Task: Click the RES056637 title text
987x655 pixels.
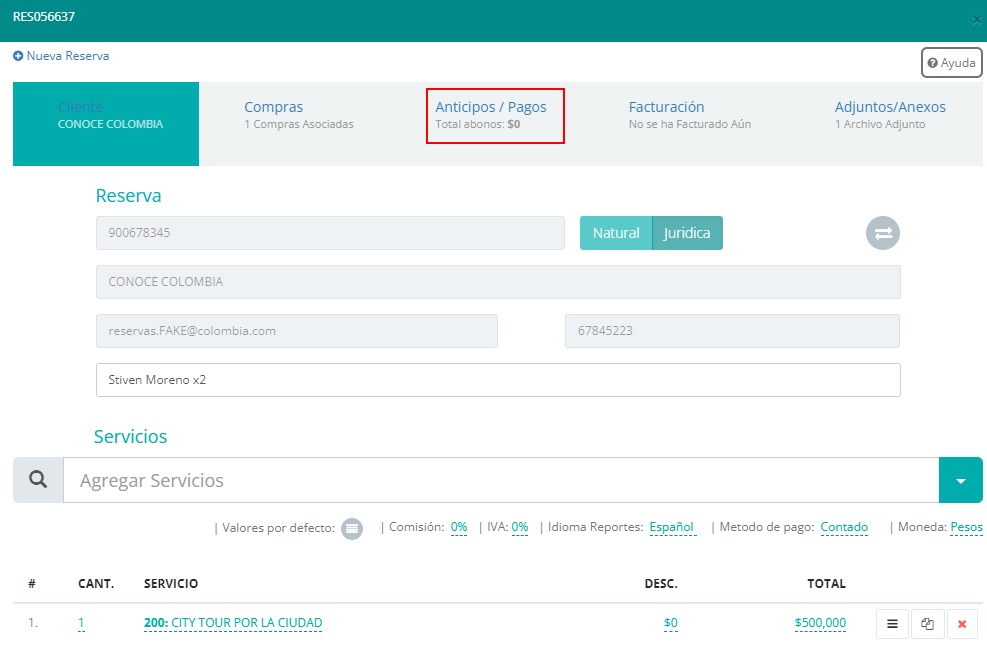Action: tap(44, 17)
